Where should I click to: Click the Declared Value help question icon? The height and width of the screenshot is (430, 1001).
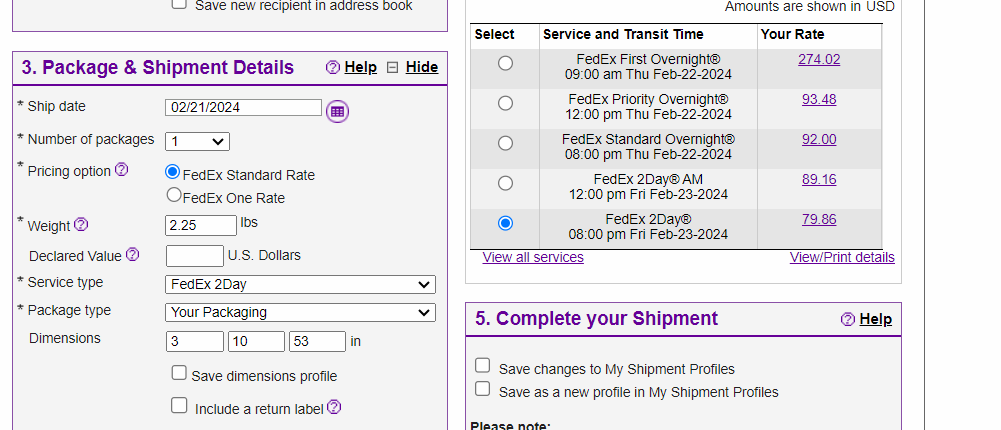pyautogui.click(x=132, y=255)
